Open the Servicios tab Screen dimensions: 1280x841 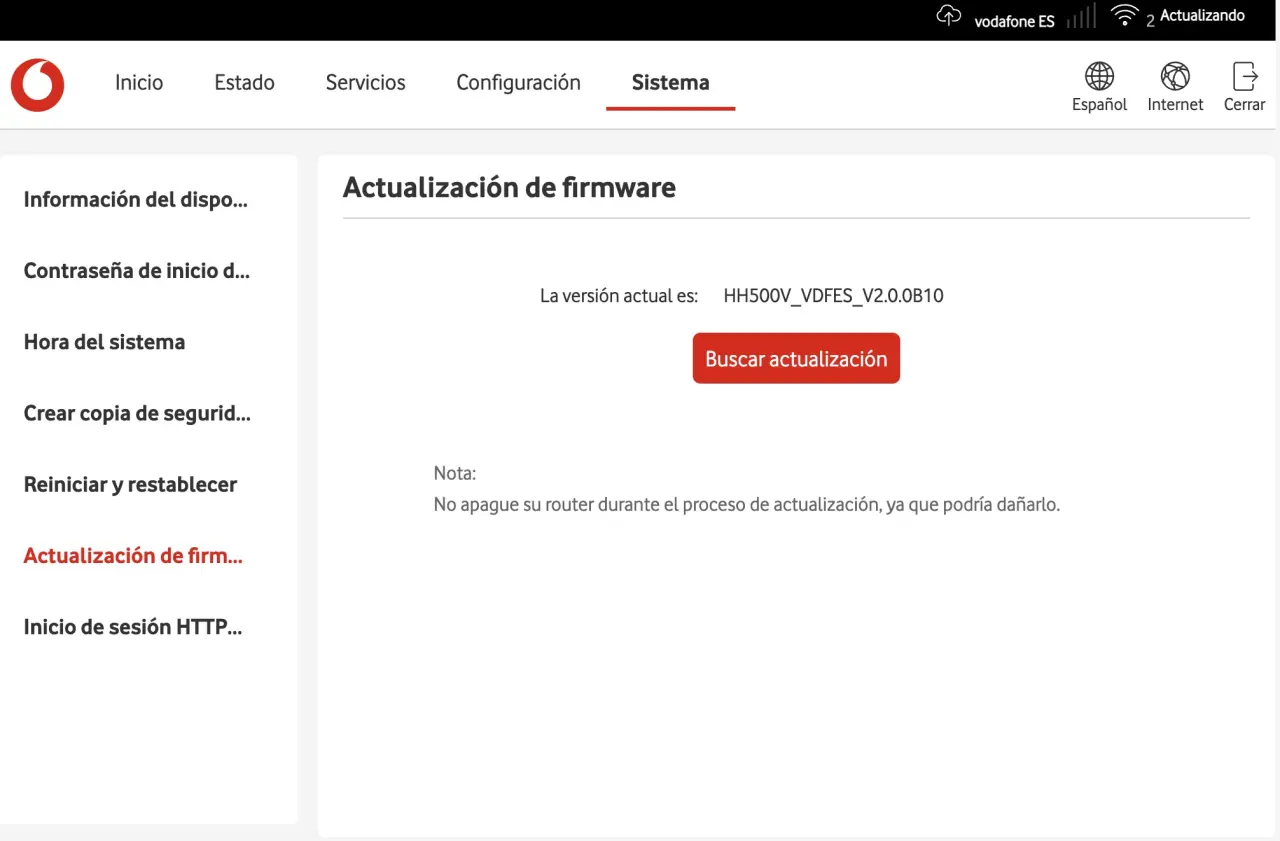[x=365, y=83]
